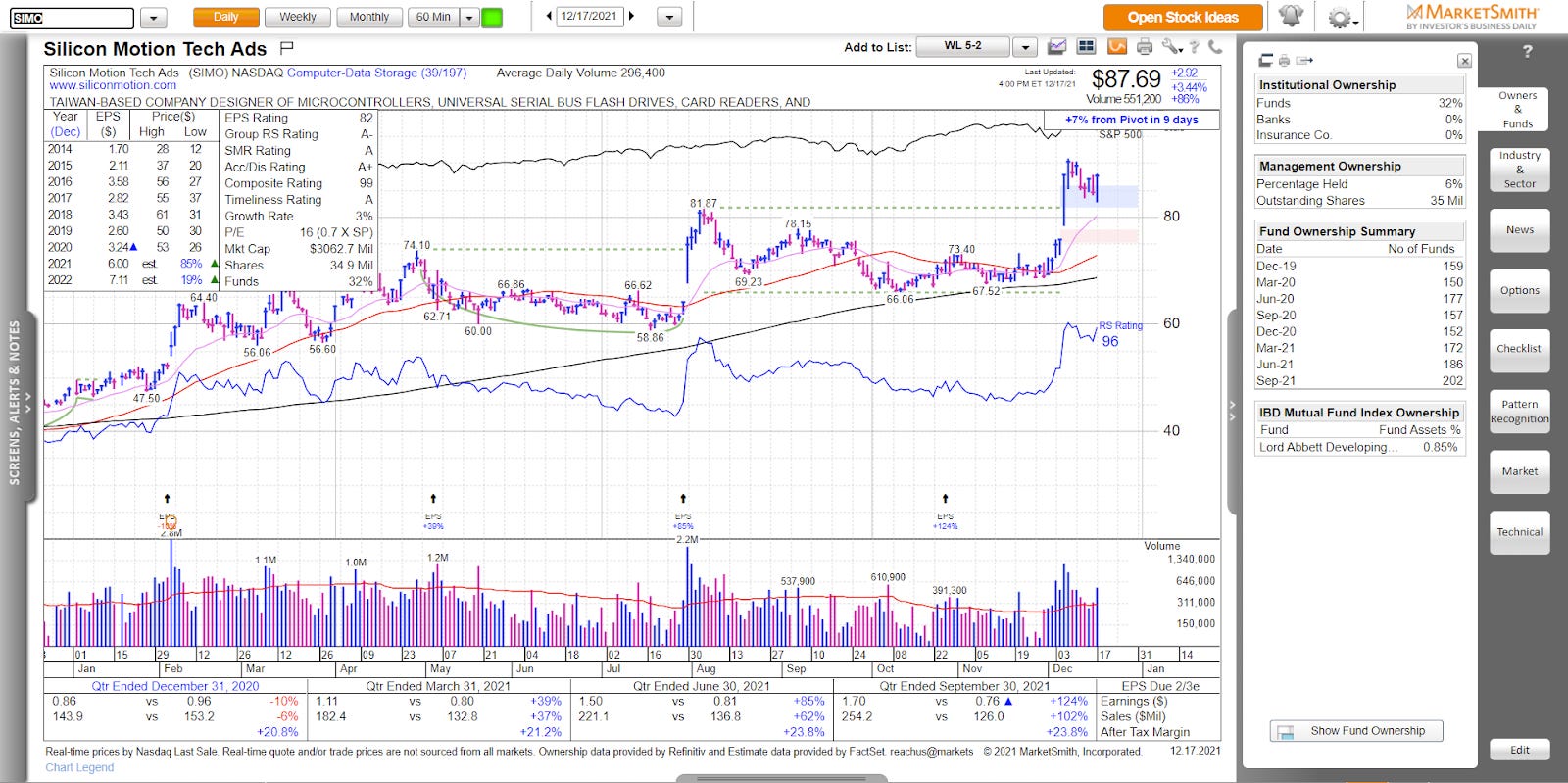Click the RS Rating 96 label on chart
Image resolution: width=1568 pixels, height=783 pixels.
pos(1119,334)
